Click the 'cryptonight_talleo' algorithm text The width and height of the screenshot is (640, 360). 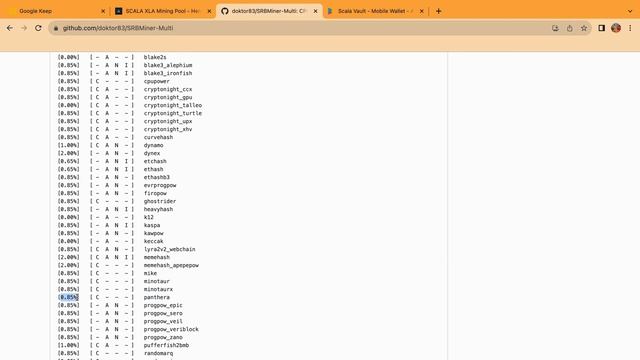coord(173,105)
